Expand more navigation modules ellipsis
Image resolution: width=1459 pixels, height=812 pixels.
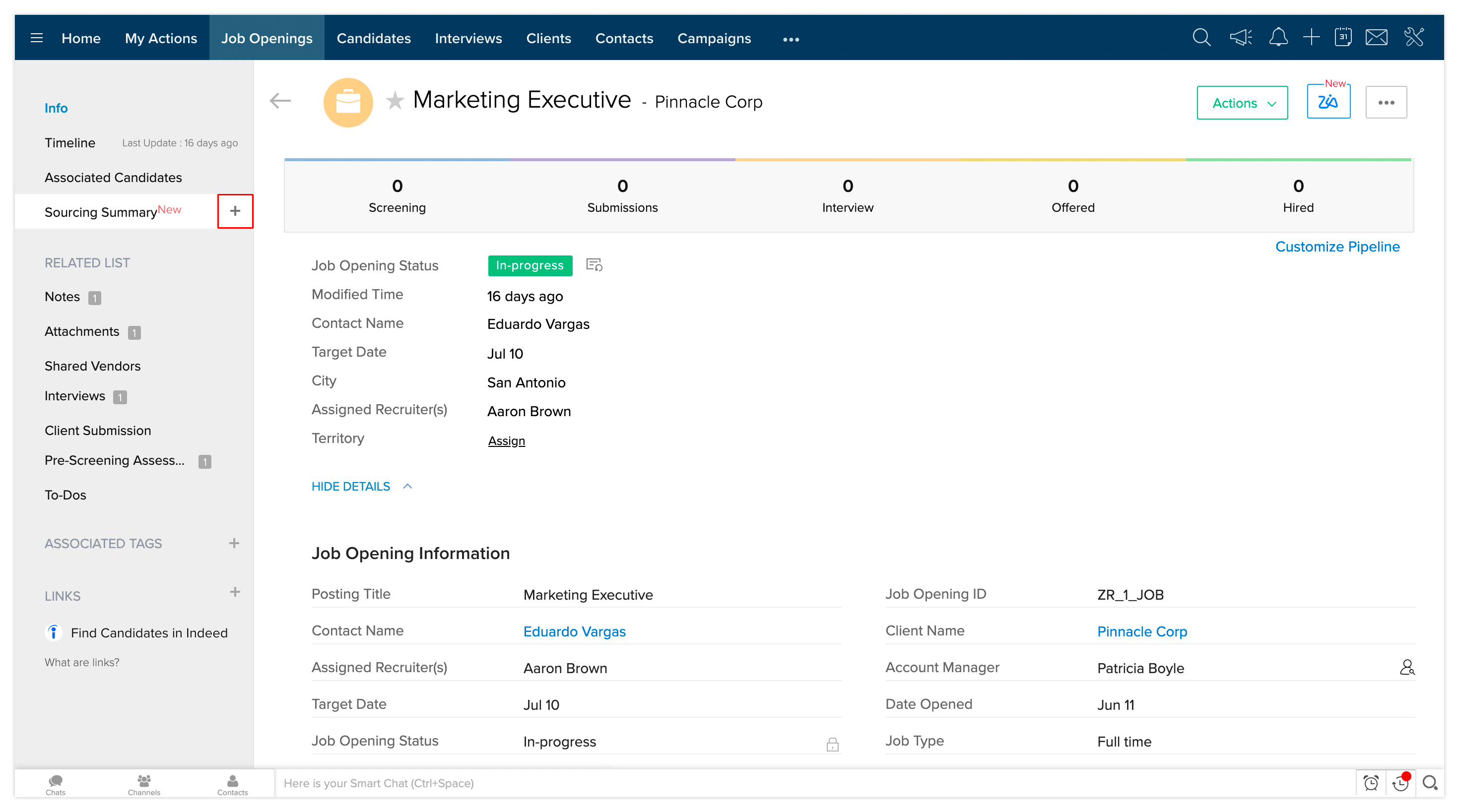(x=791, y=39)
